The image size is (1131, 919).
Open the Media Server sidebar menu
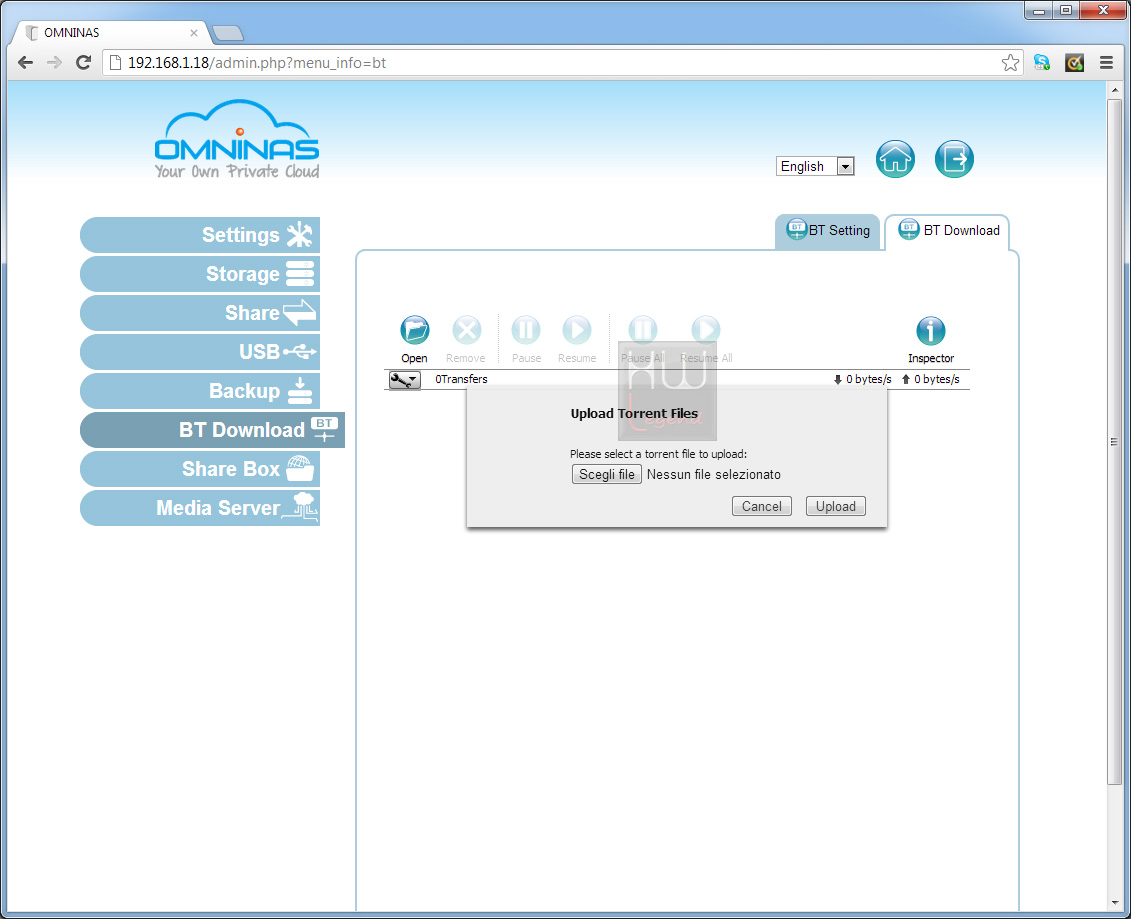point(200,508)
